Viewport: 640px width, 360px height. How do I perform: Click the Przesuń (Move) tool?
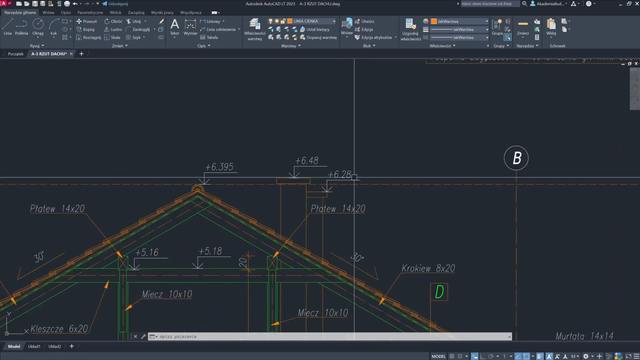pos(87,21)
